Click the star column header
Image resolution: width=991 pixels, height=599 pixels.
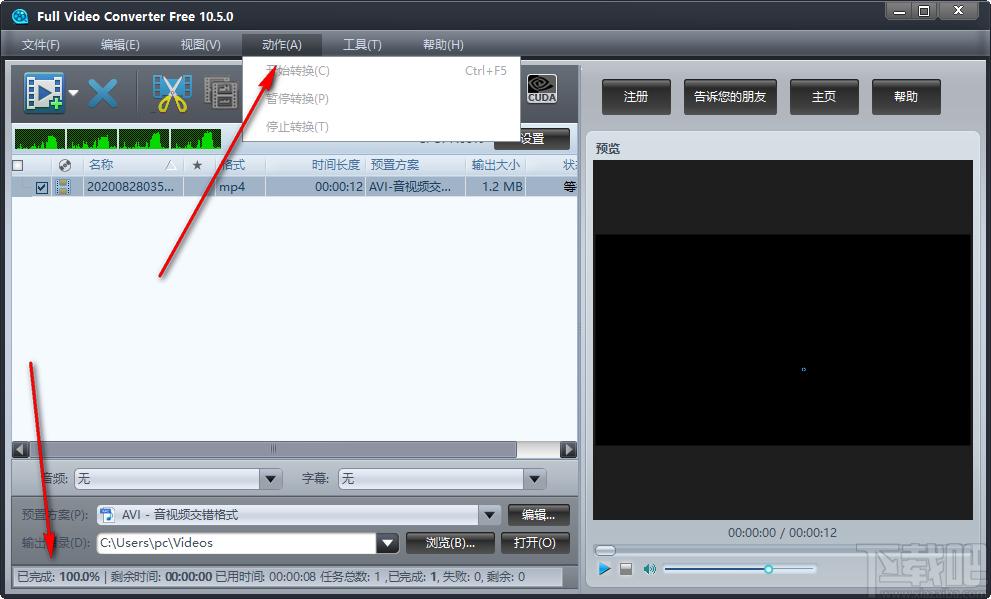[x=197, y=166]
